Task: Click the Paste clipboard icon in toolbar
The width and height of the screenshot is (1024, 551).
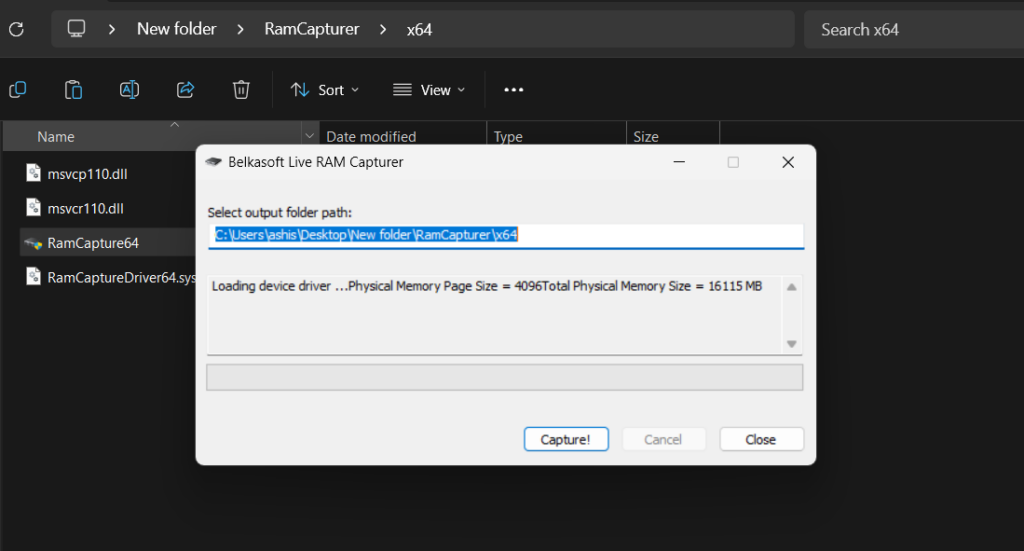Action: [73, 89]
